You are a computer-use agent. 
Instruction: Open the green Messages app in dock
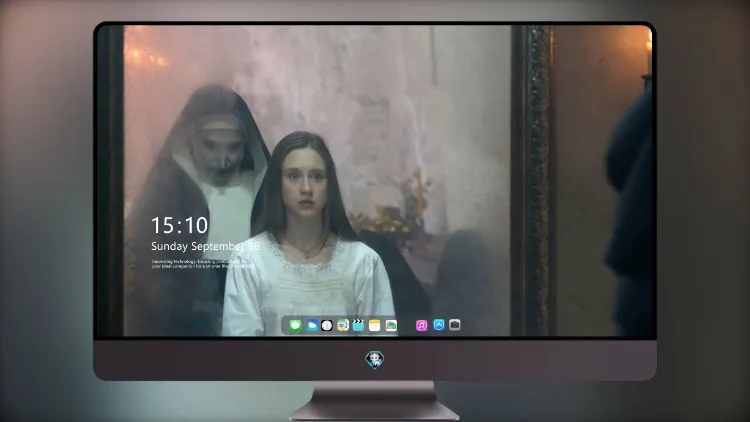tap(295, 325)
